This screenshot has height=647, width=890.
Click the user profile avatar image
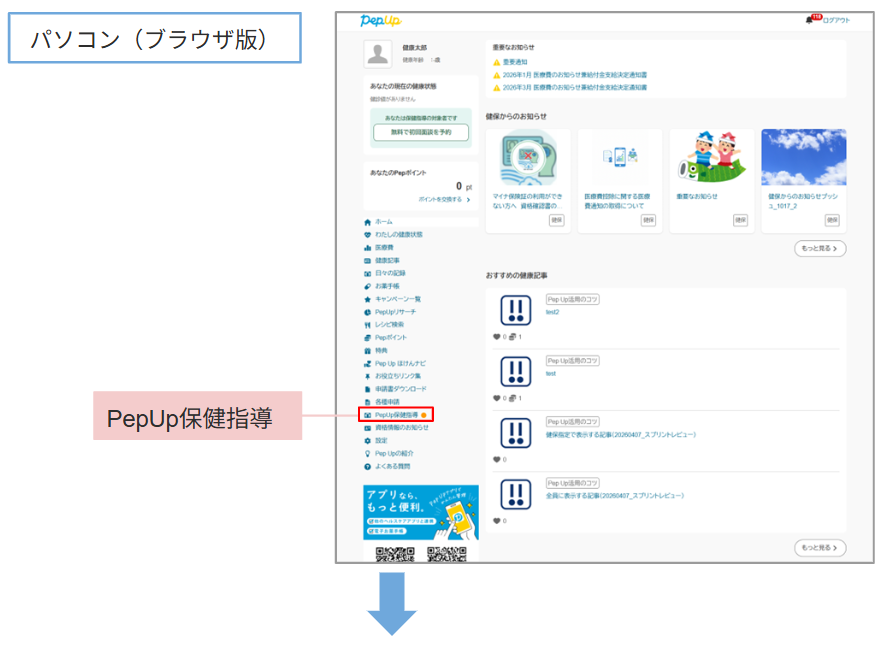pyautogui.click(x=377, y=54)
